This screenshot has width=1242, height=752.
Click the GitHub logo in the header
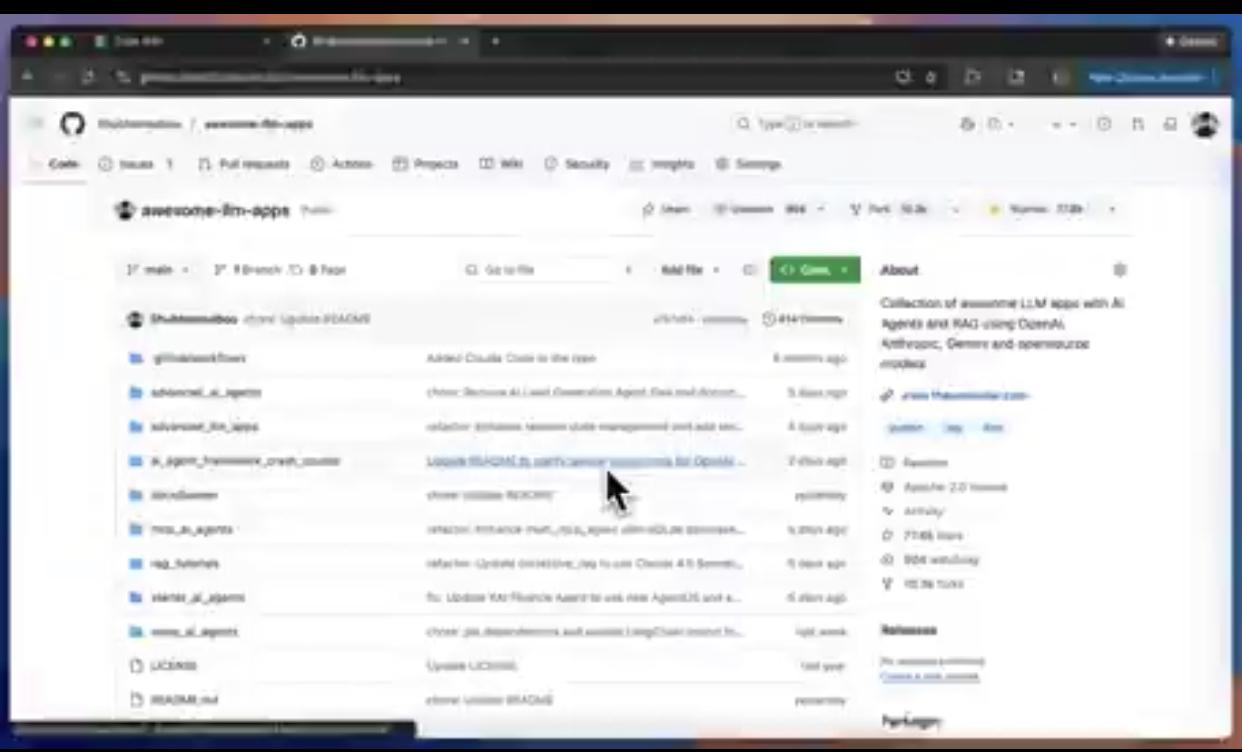(x=72, y=124)
